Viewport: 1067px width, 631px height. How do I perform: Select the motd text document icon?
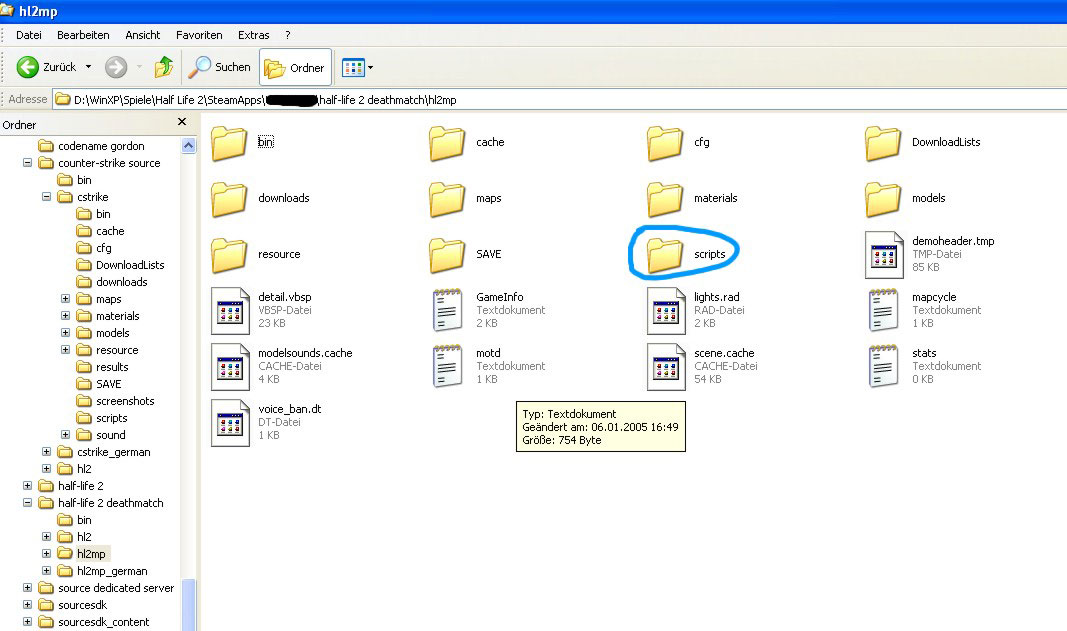point(448,366)
